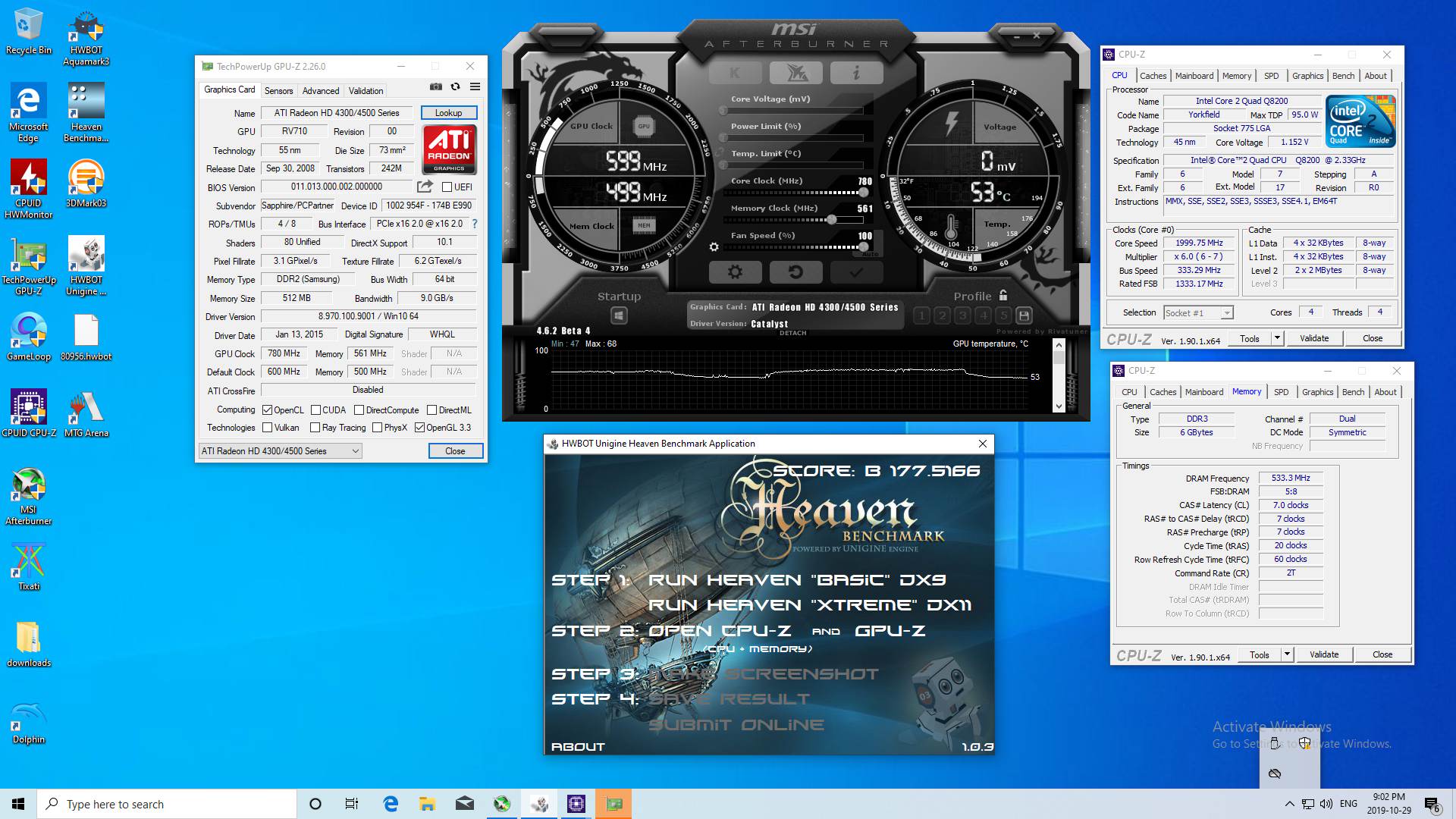This screenshot has width=1456, height=819.
Task: Launch MTG Arena desktop shortcut
Action: [86, 413]
